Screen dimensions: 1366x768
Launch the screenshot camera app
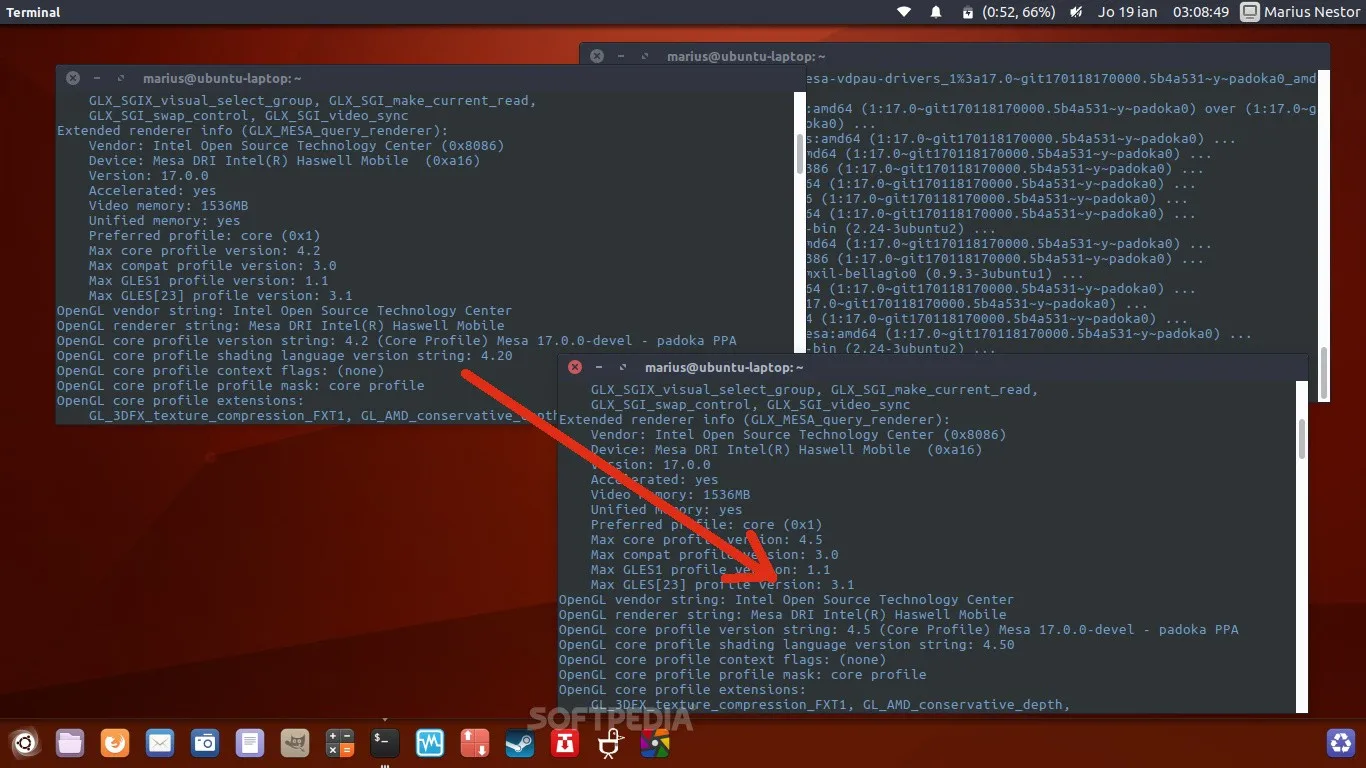[205, 743]
